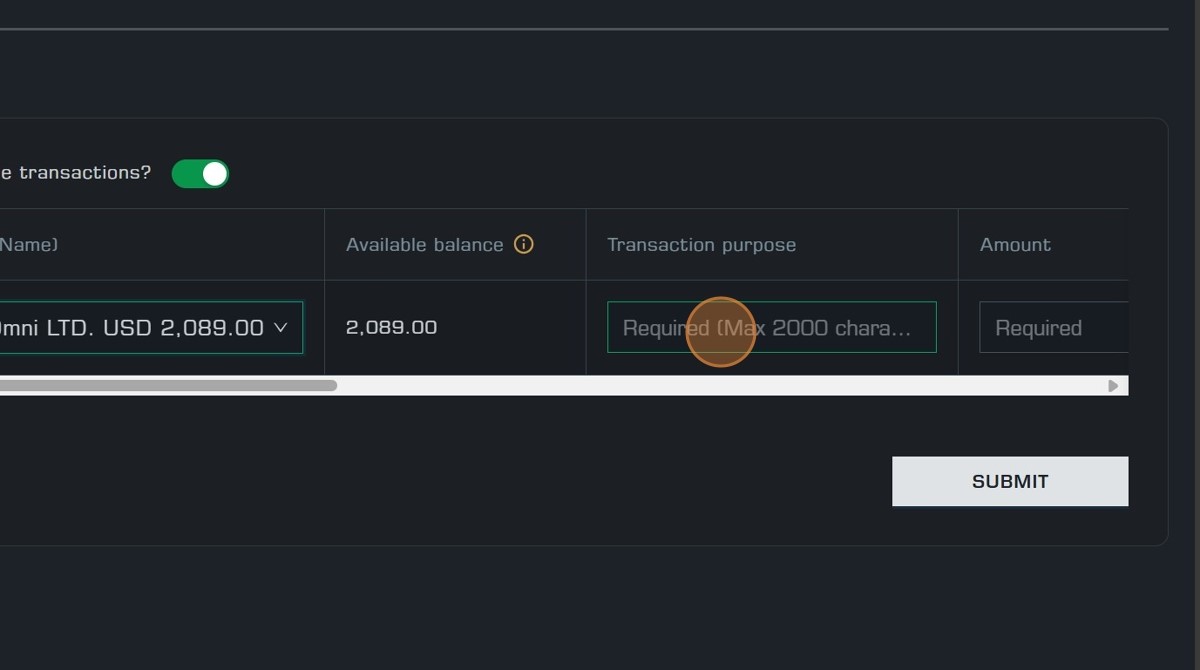Image resolution: width=1200 pixels, height=670 pixels.
Task: Expand the account selector chevron arrow
Action: (x=281, y=328)
